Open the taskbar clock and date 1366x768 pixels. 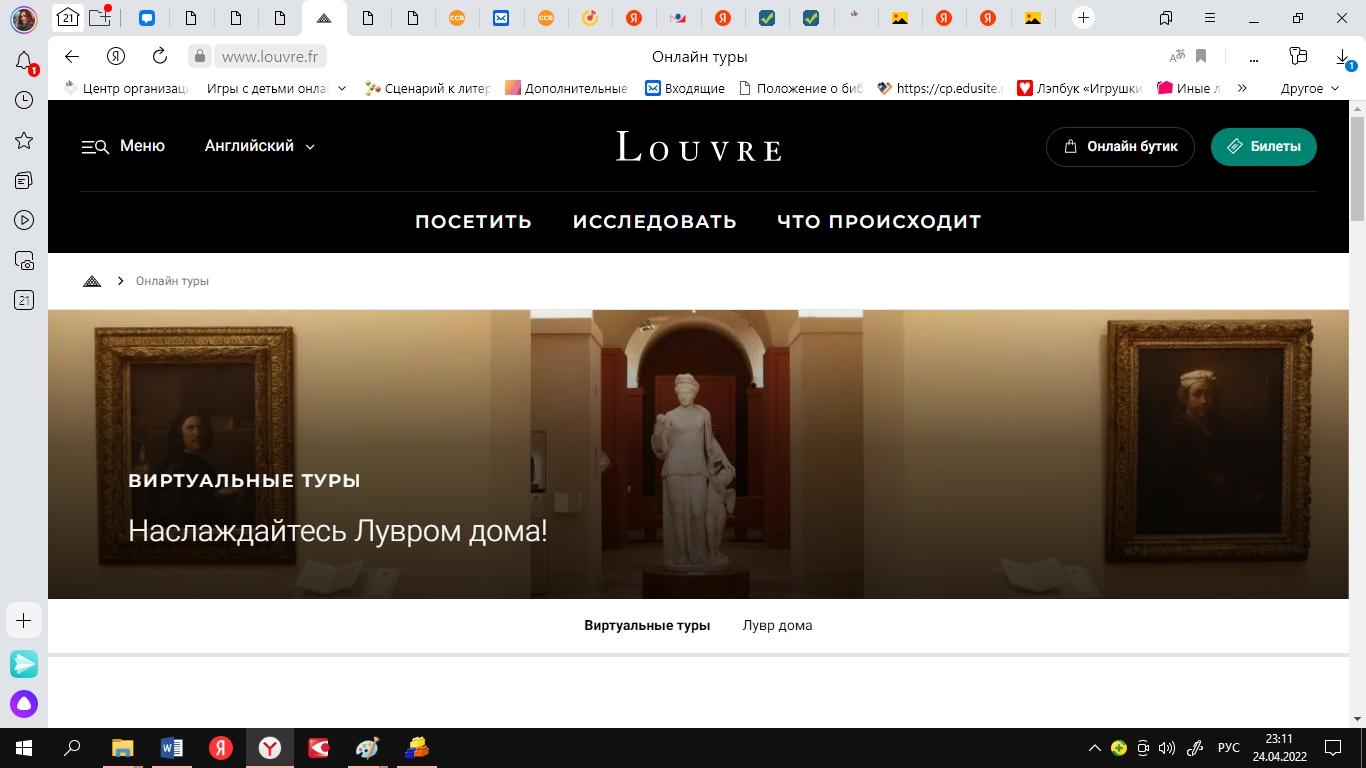(1279, 748)
